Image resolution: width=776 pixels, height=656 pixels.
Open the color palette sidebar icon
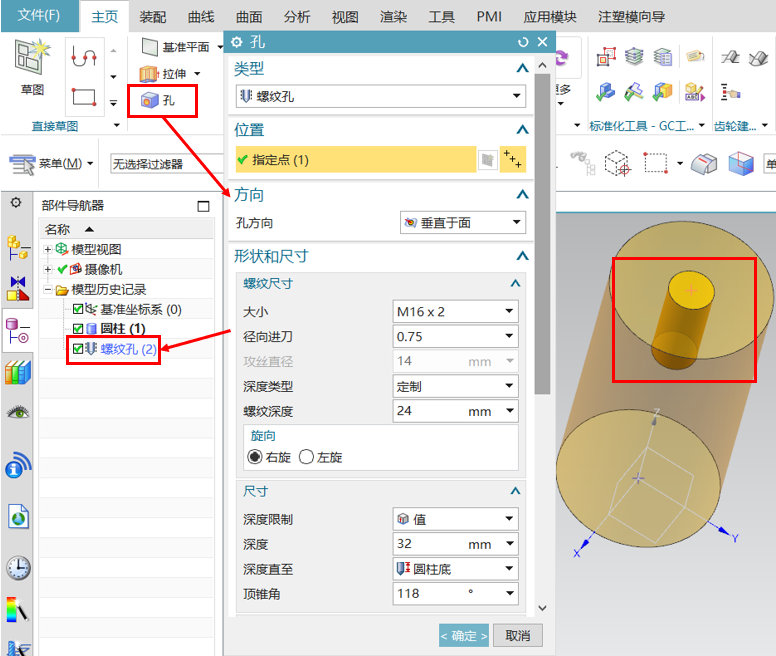click(17, 609)
